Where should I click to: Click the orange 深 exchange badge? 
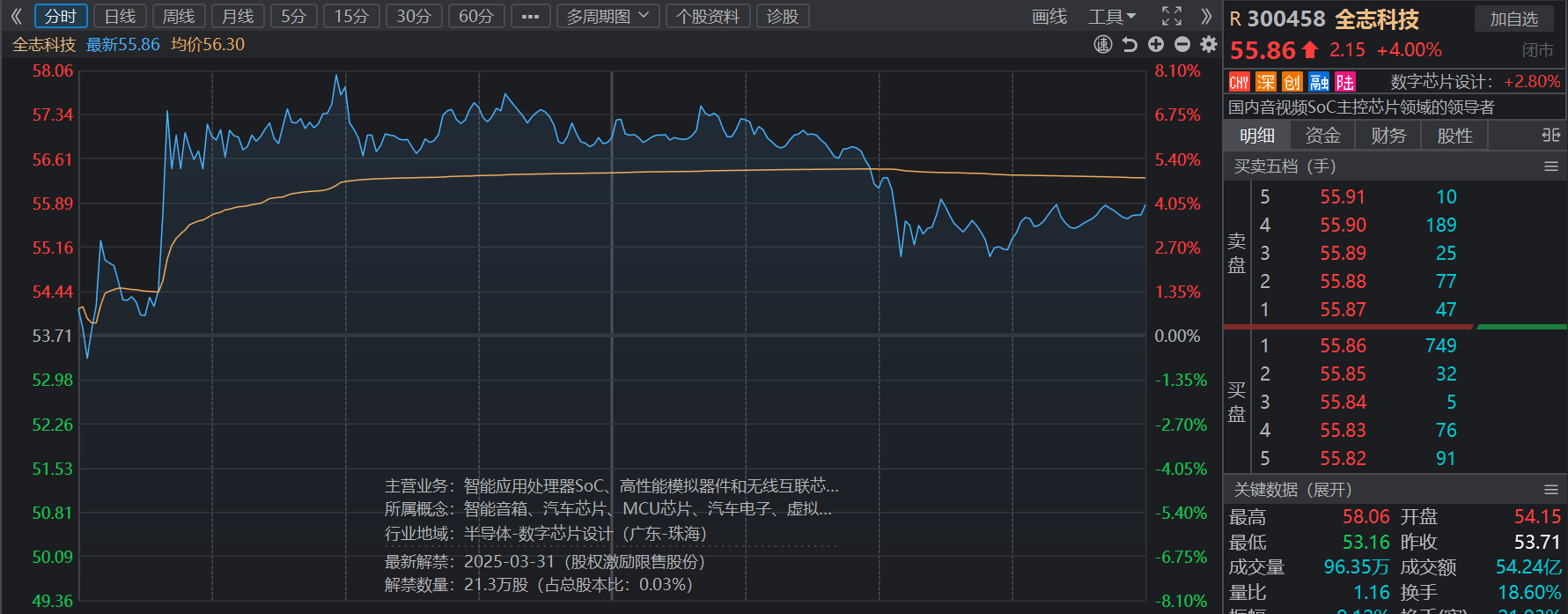(1266, 82)
